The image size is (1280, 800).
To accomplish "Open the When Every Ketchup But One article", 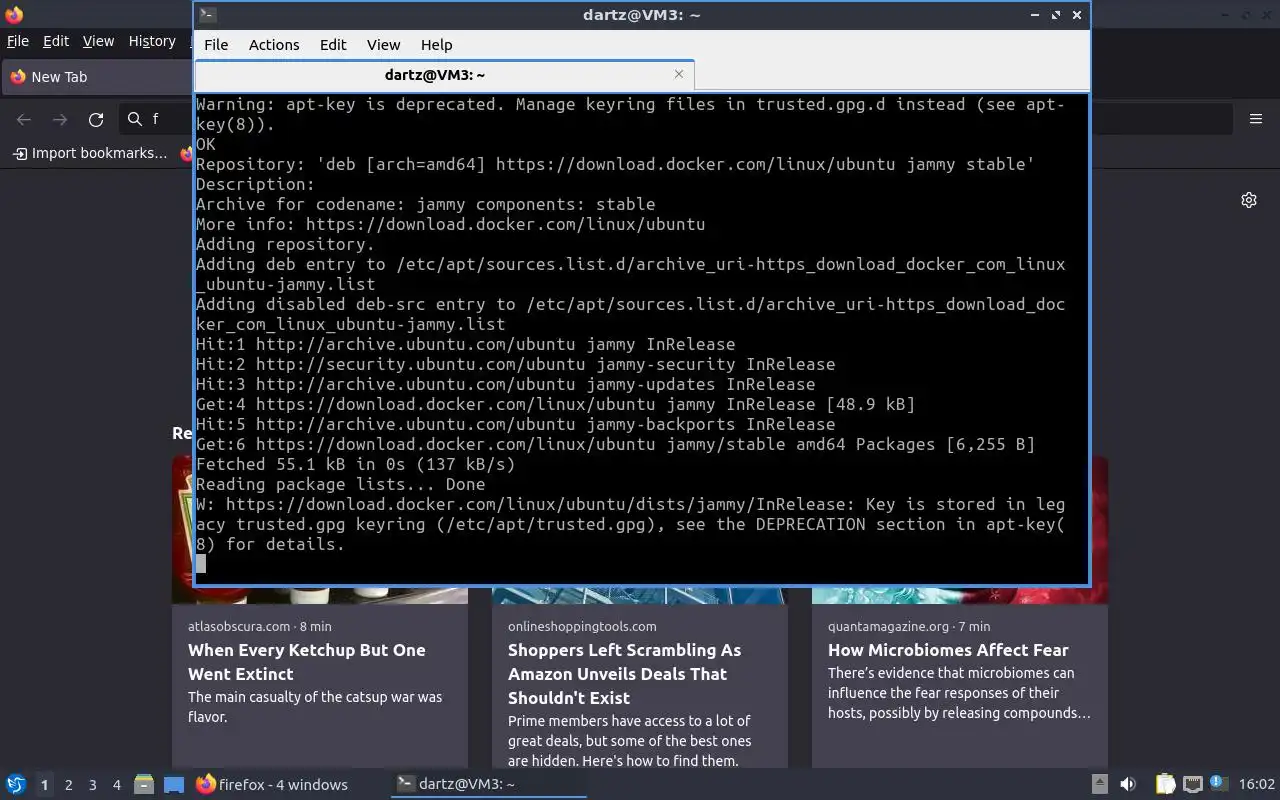I will pyautogui.click(x=307, y=662).
